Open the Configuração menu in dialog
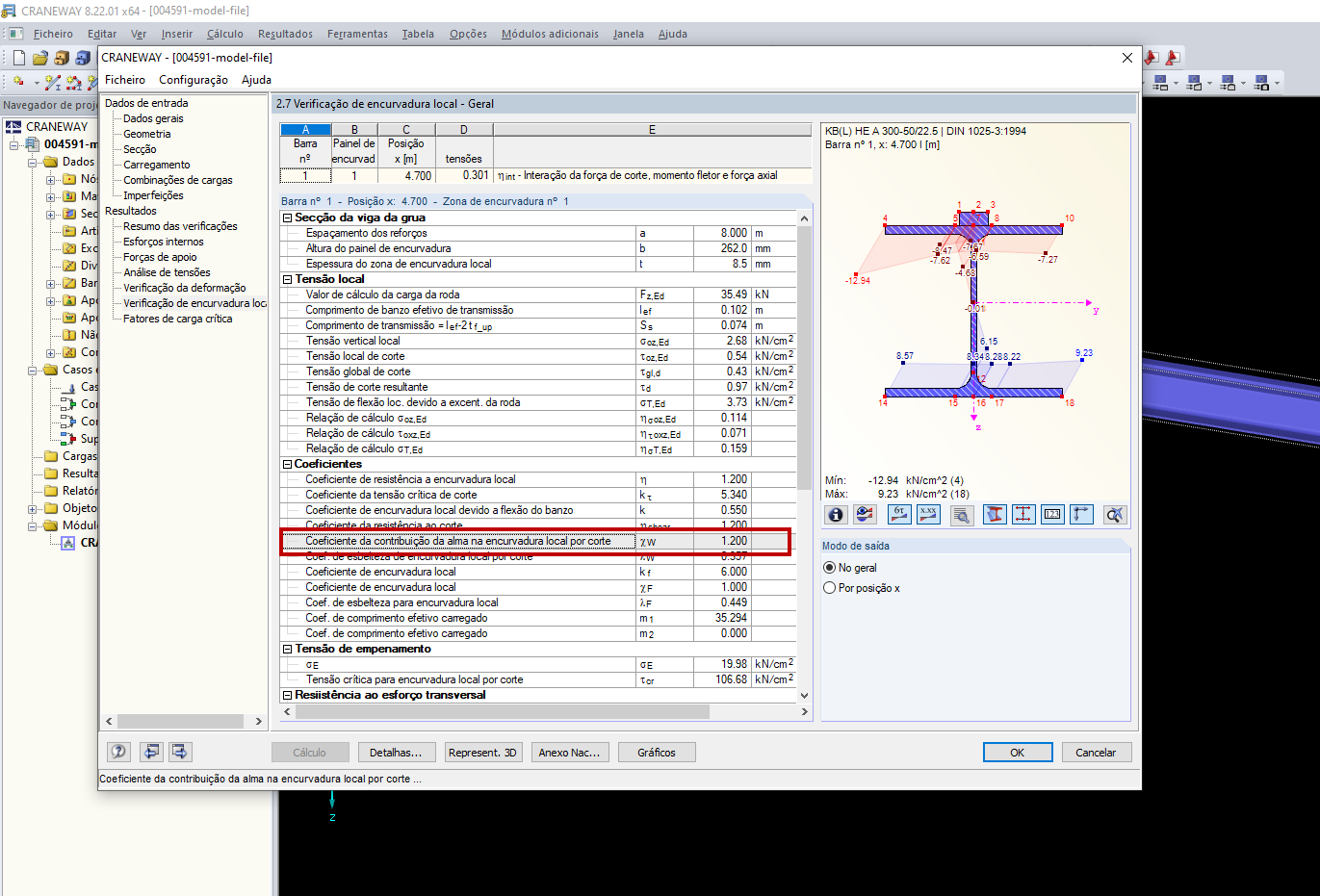This screenshot has height=896, width=1320. tap(194, 80)
